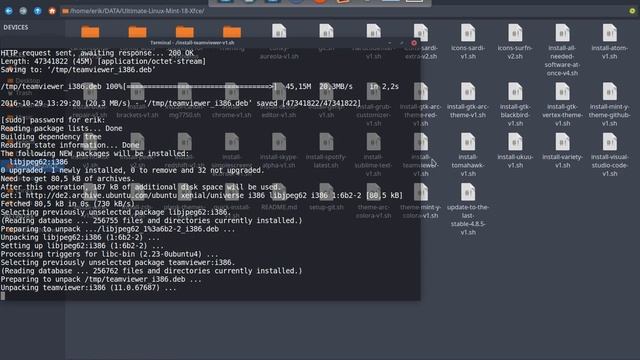Select install-mint-y-theme-github-v1.sh script
This screenshot has width=640, height=360.
point(609,104)
